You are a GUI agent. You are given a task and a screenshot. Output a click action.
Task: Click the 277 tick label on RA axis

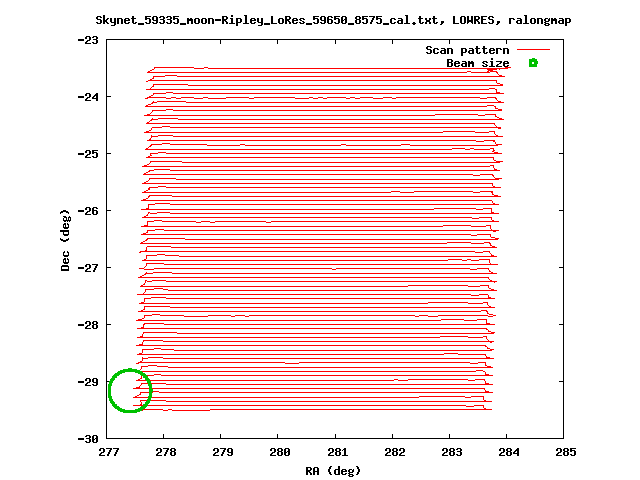[109, 452]
